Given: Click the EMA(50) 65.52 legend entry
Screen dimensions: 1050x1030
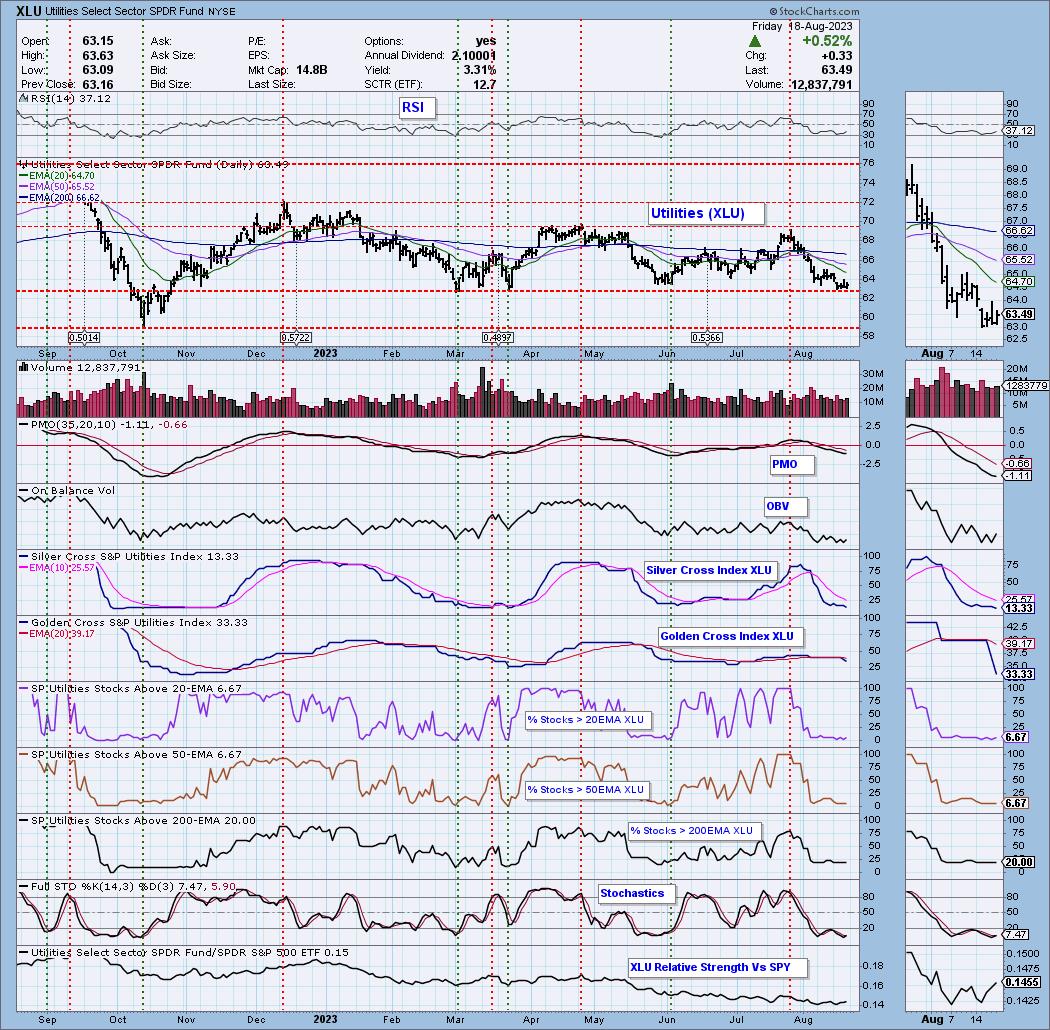Looking at the screenshot, I should click(x=57, y=187).
